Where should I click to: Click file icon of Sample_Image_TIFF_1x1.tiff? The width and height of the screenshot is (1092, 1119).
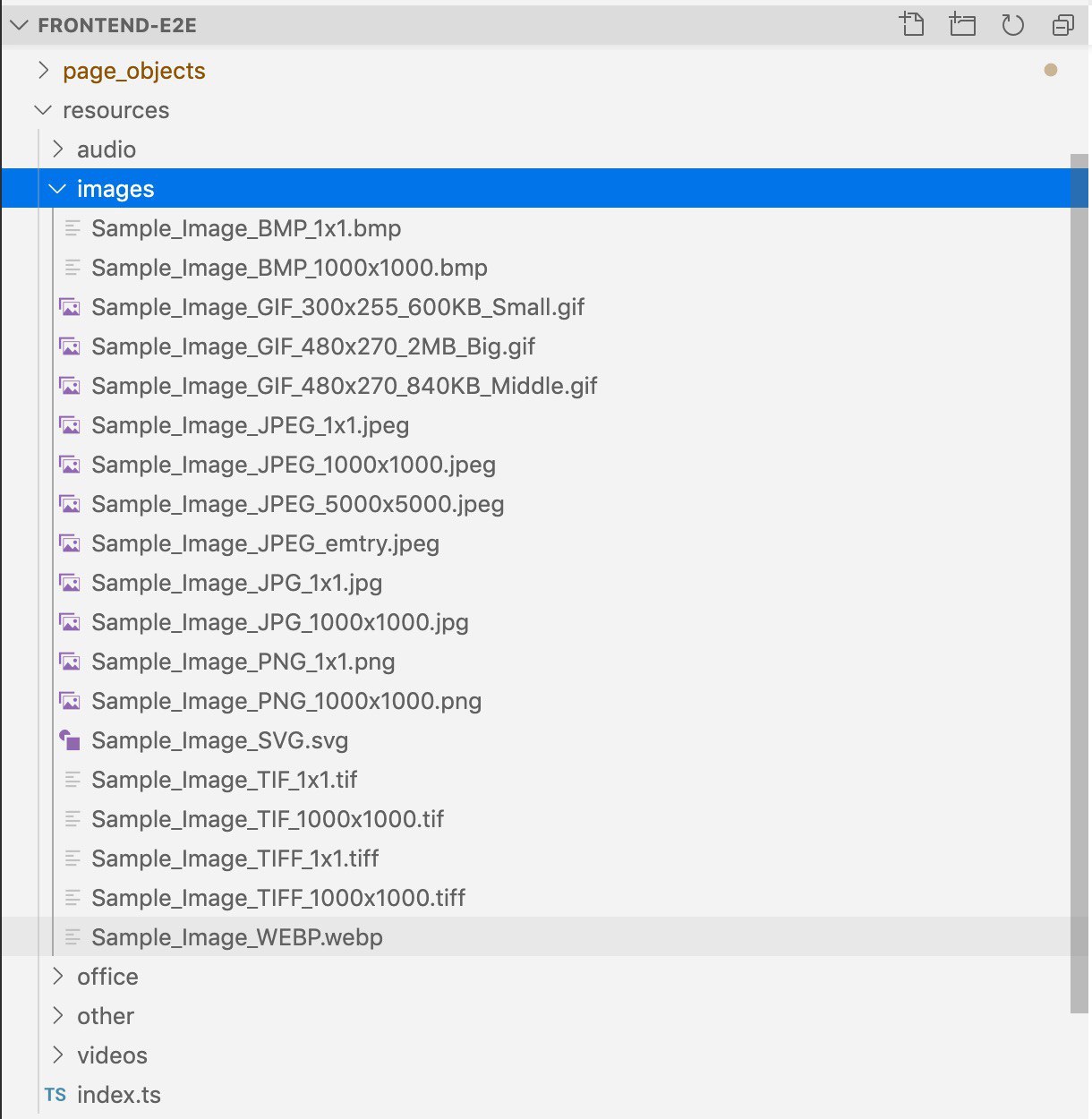73,858
